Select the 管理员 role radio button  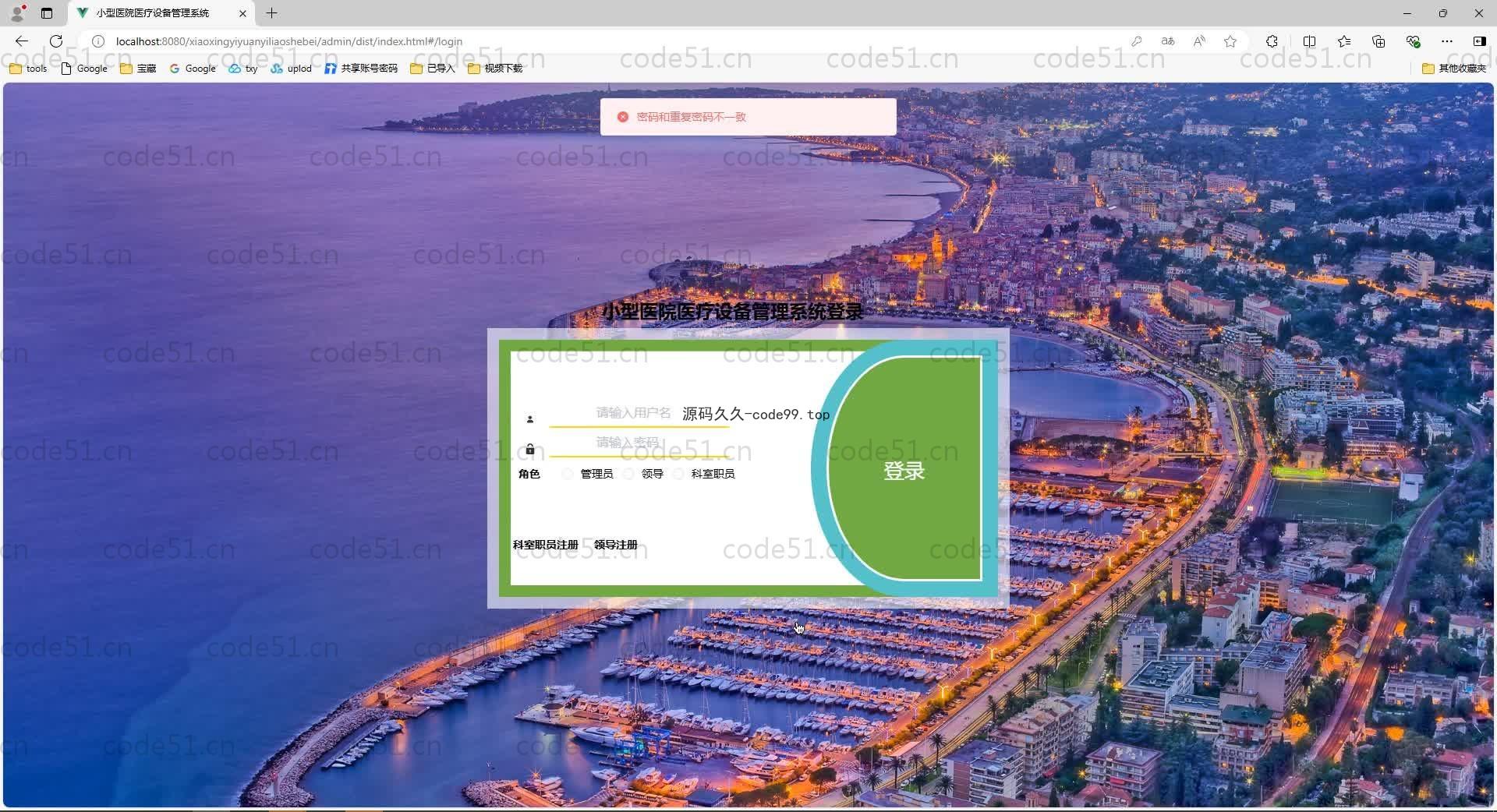coord(568,474)
